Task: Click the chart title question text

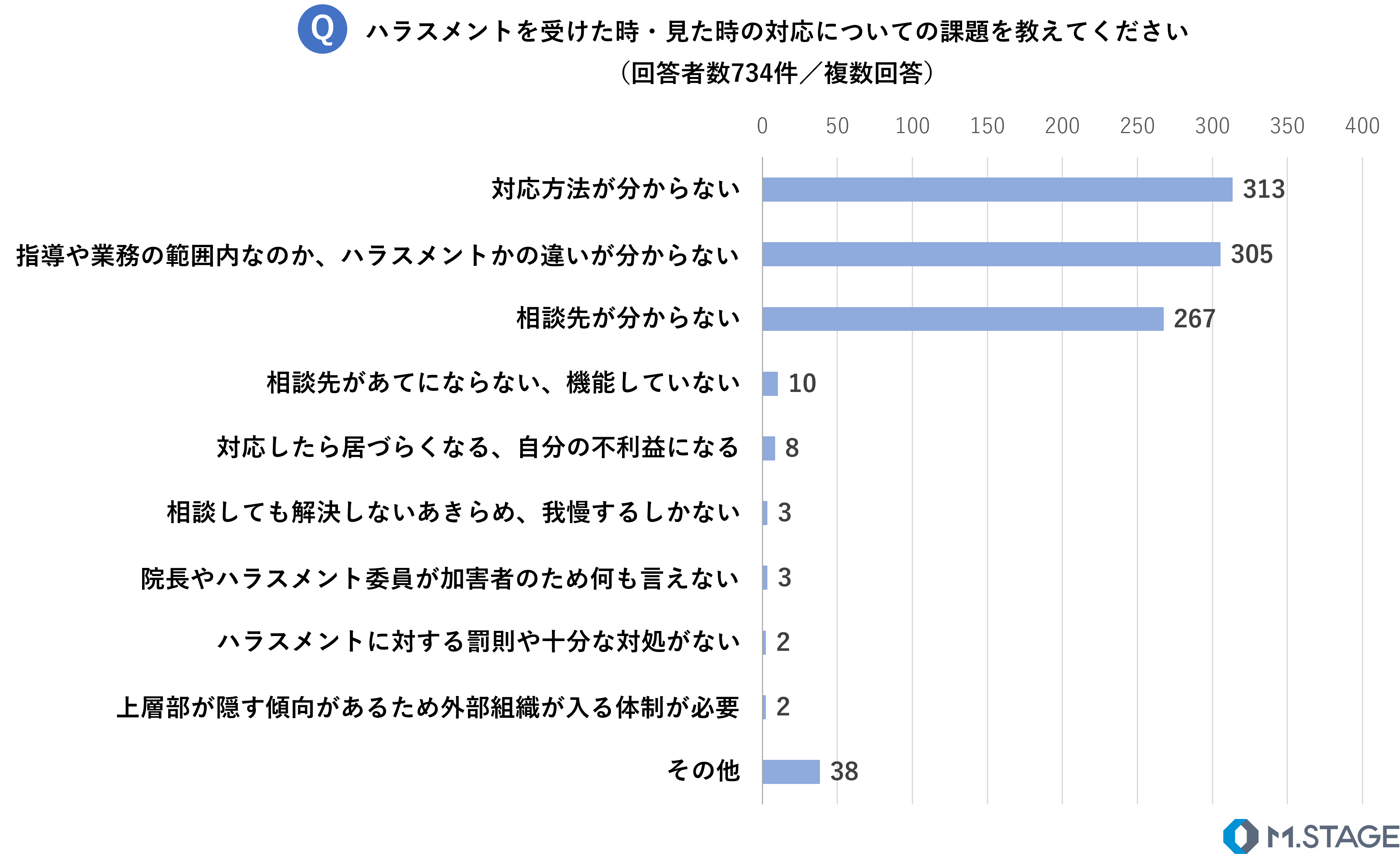Action: pos(777,31)
